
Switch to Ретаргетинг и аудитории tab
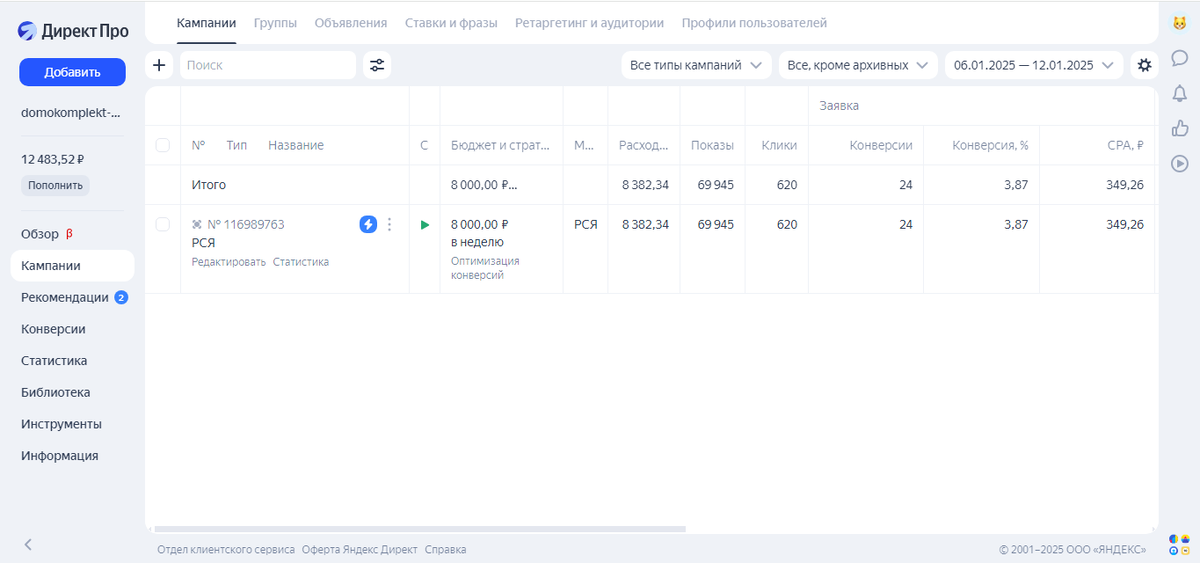pyautogui.click(x=589, y=23)
